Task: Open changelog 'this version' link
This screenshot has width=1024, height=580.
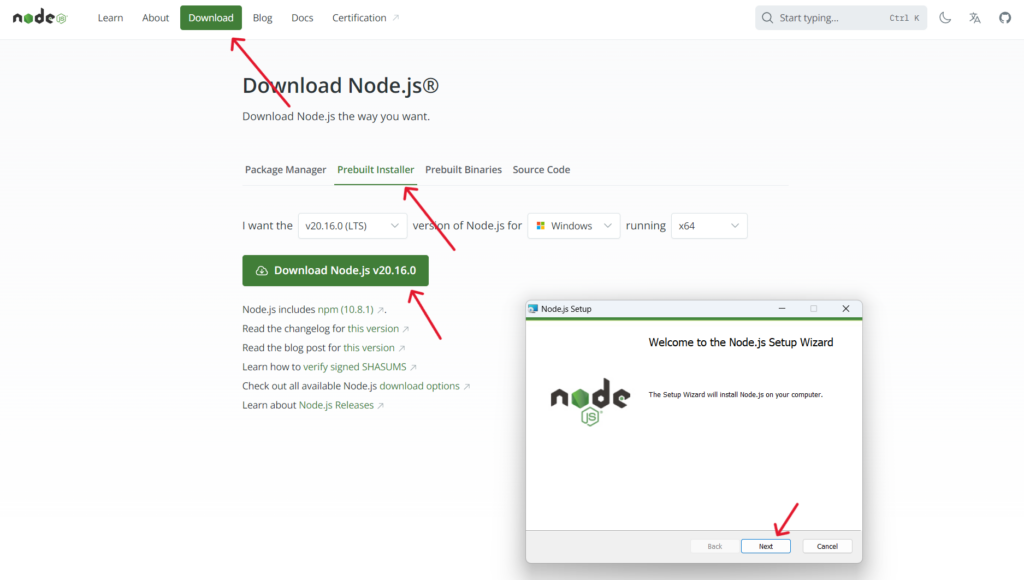Action: (373, 329)
